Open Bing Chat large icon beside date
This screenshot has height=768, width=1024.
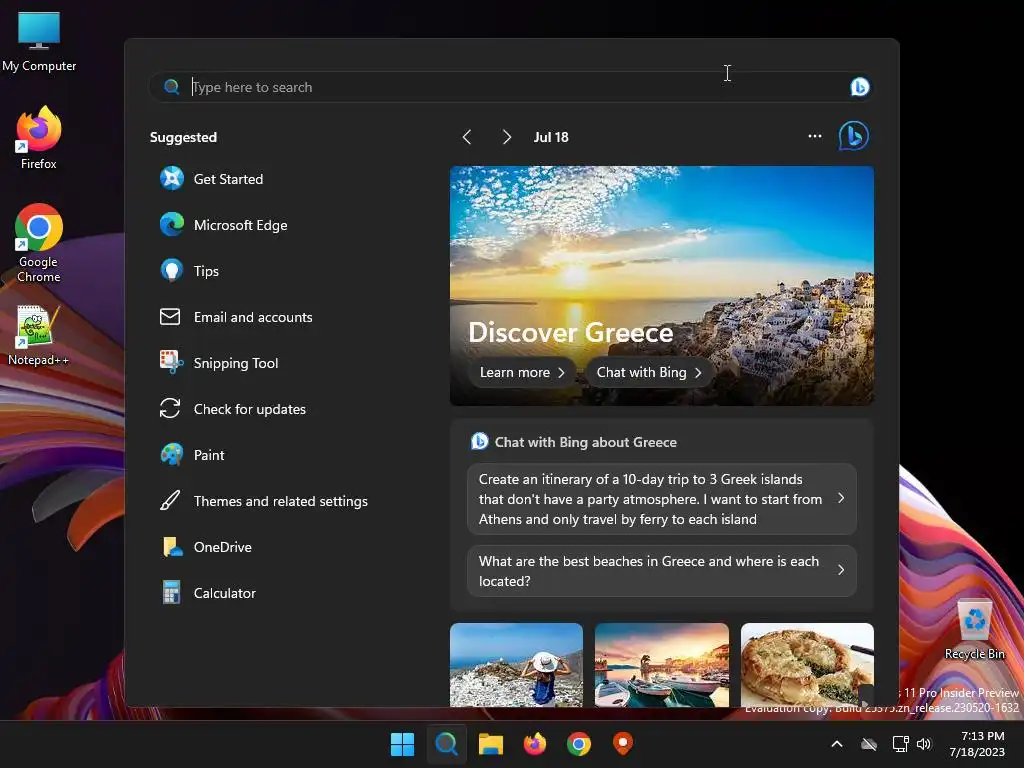(x=854, y=136)
